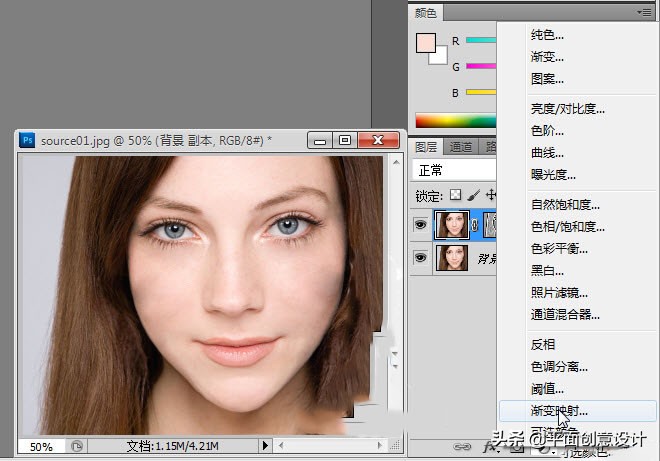Click the lock image pixels brush icon

point(474,194)
